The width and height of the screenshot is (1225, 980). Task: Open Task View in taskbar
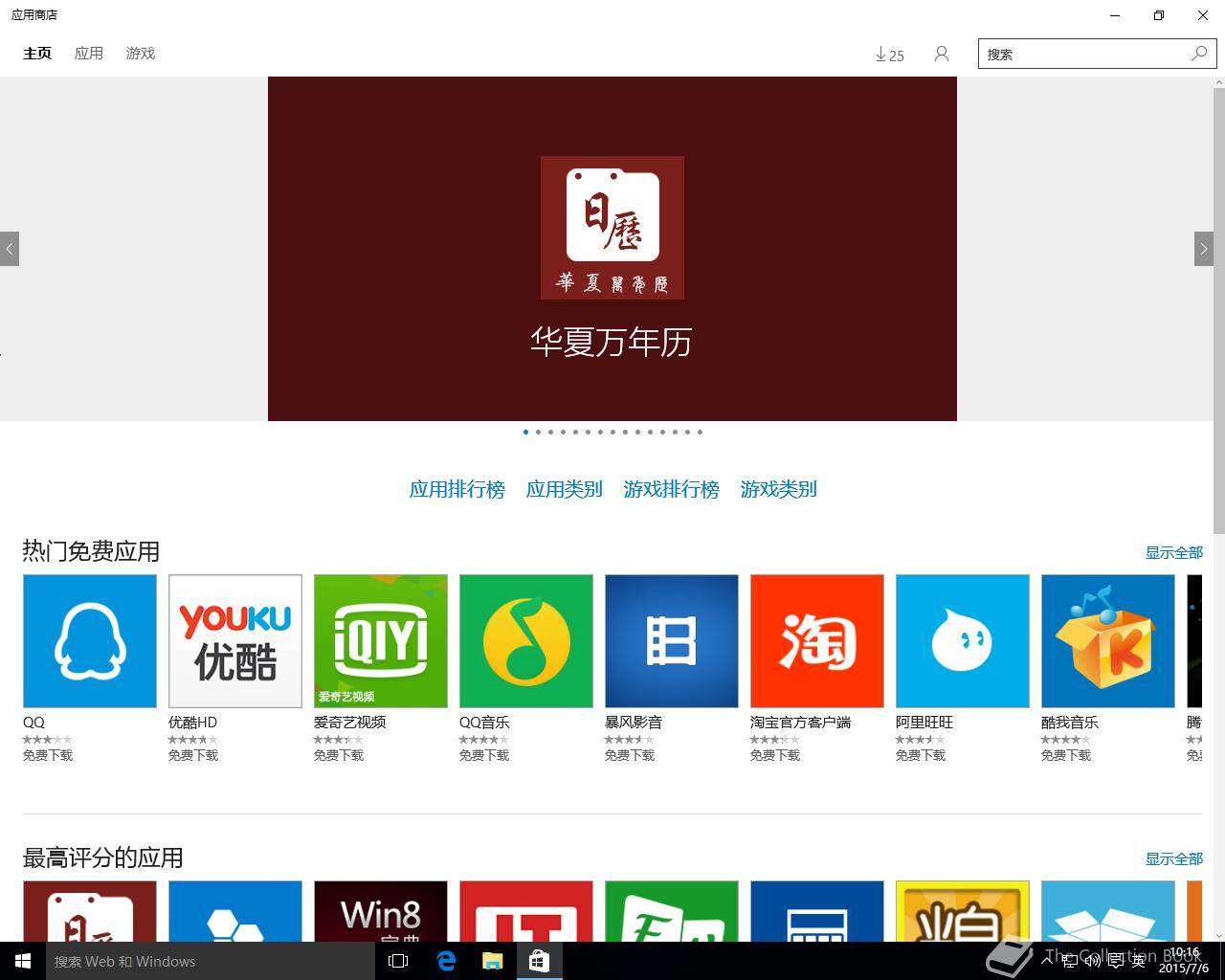click(398, 961)
